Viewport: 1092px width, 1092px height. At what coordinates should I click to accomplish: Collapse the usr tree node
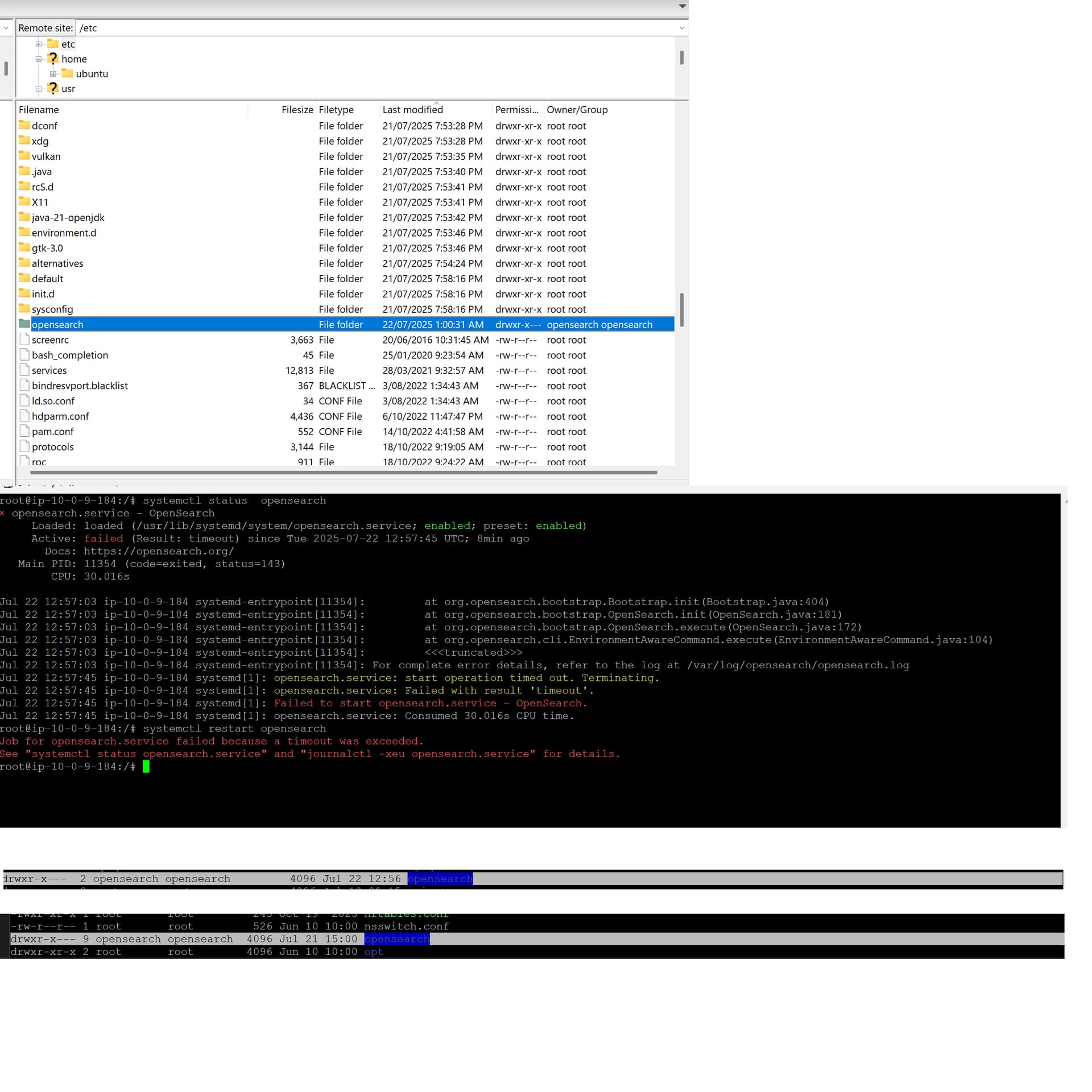click(x=39, y=89)
